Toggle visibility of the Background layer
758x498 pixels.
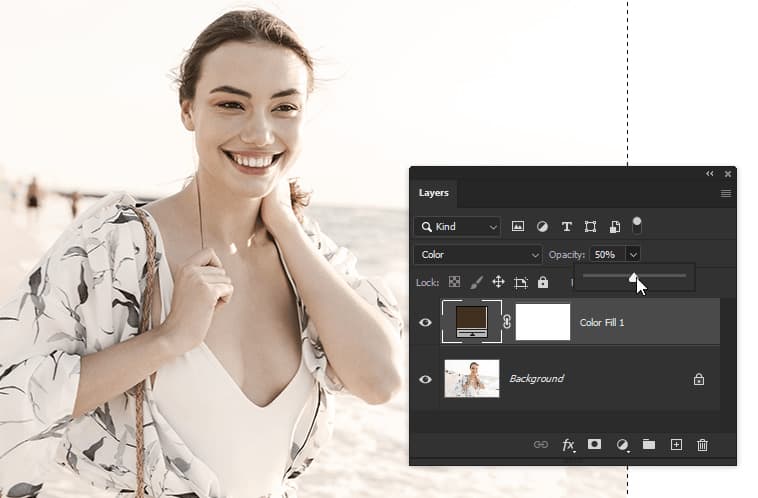(x=425, y=379)
